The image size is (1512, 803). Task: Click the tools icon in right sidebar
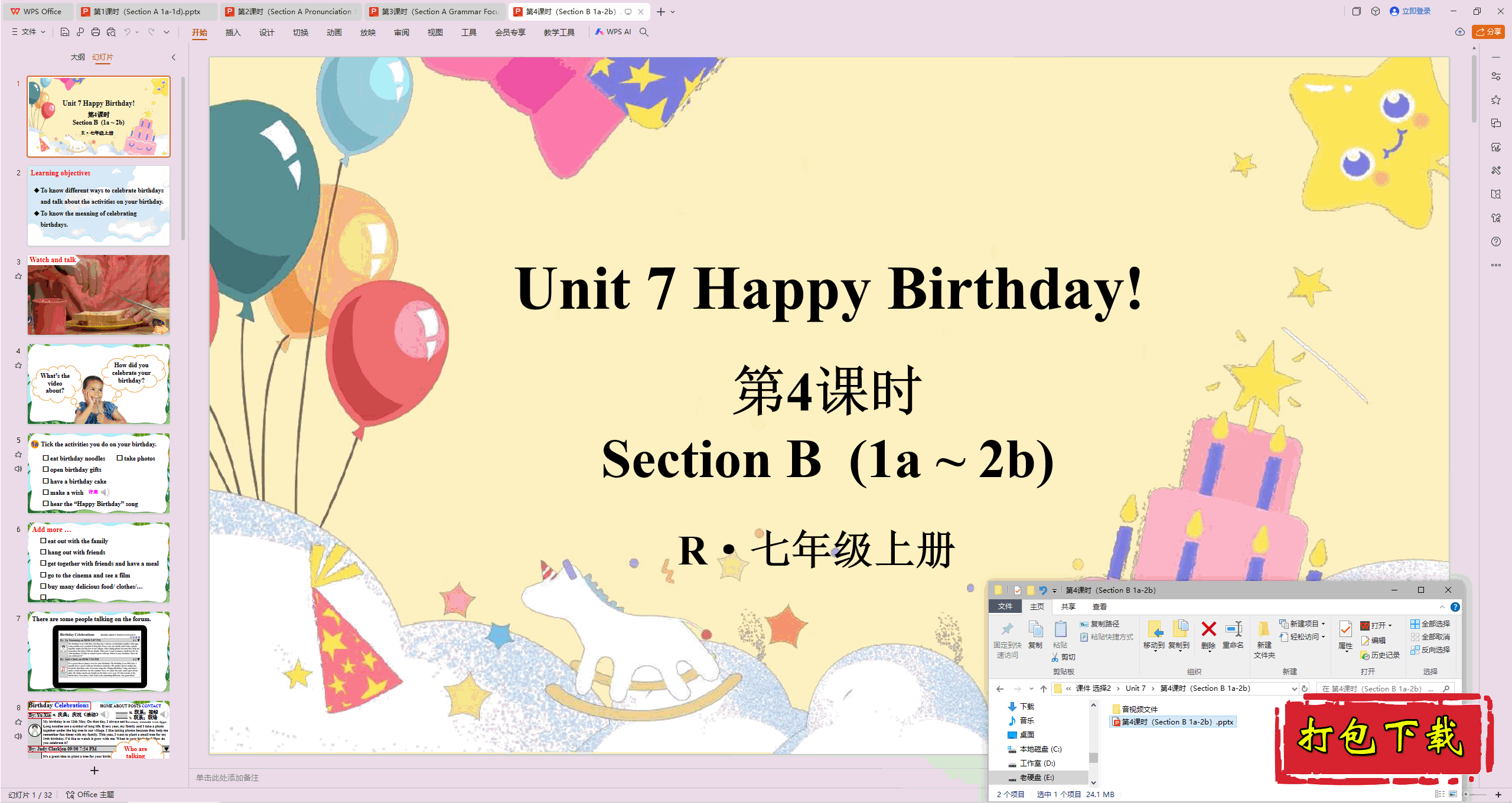(1495, 171)
